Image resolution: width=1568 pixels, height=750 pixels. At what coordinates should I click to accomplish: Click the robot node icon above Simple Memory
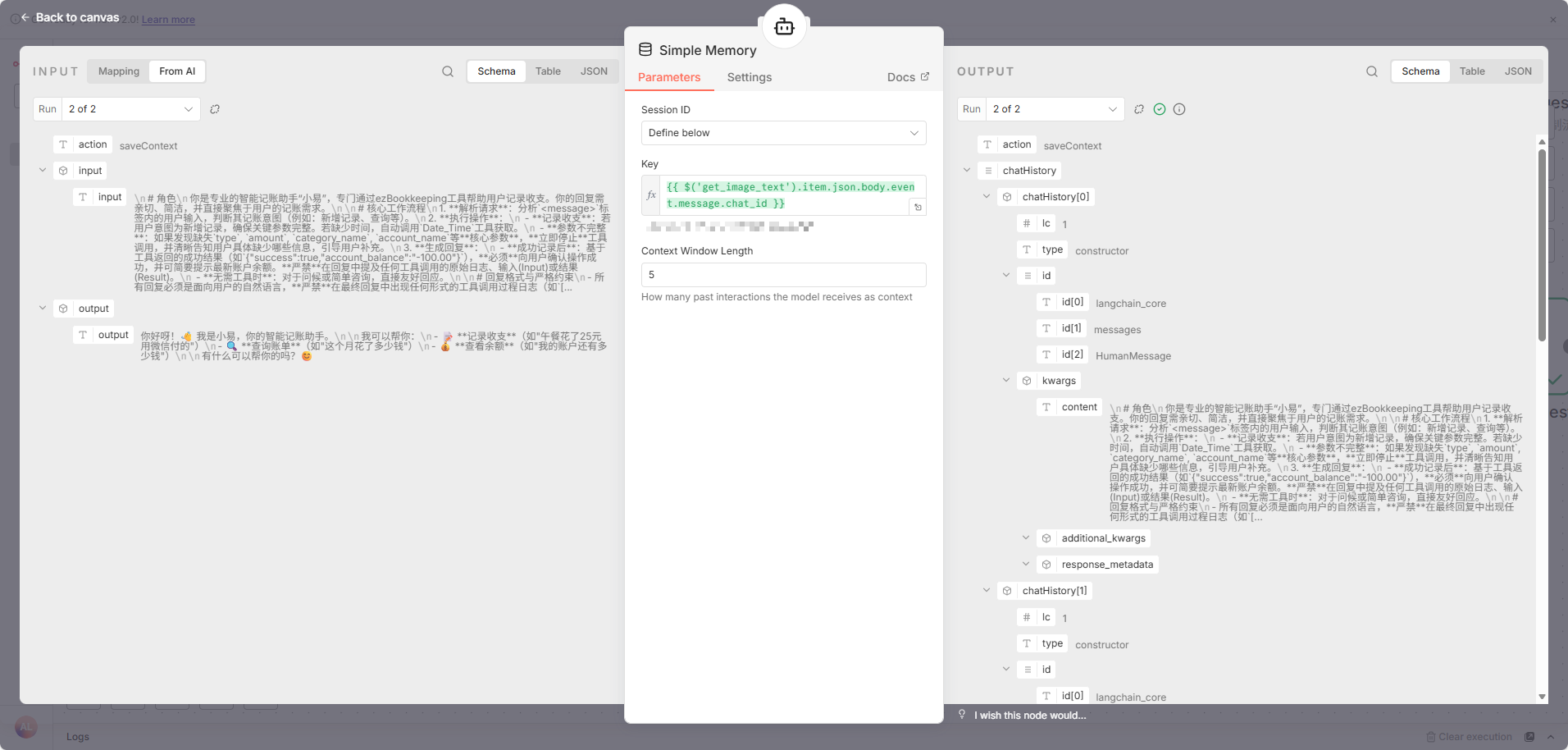(x=784, y=27)
